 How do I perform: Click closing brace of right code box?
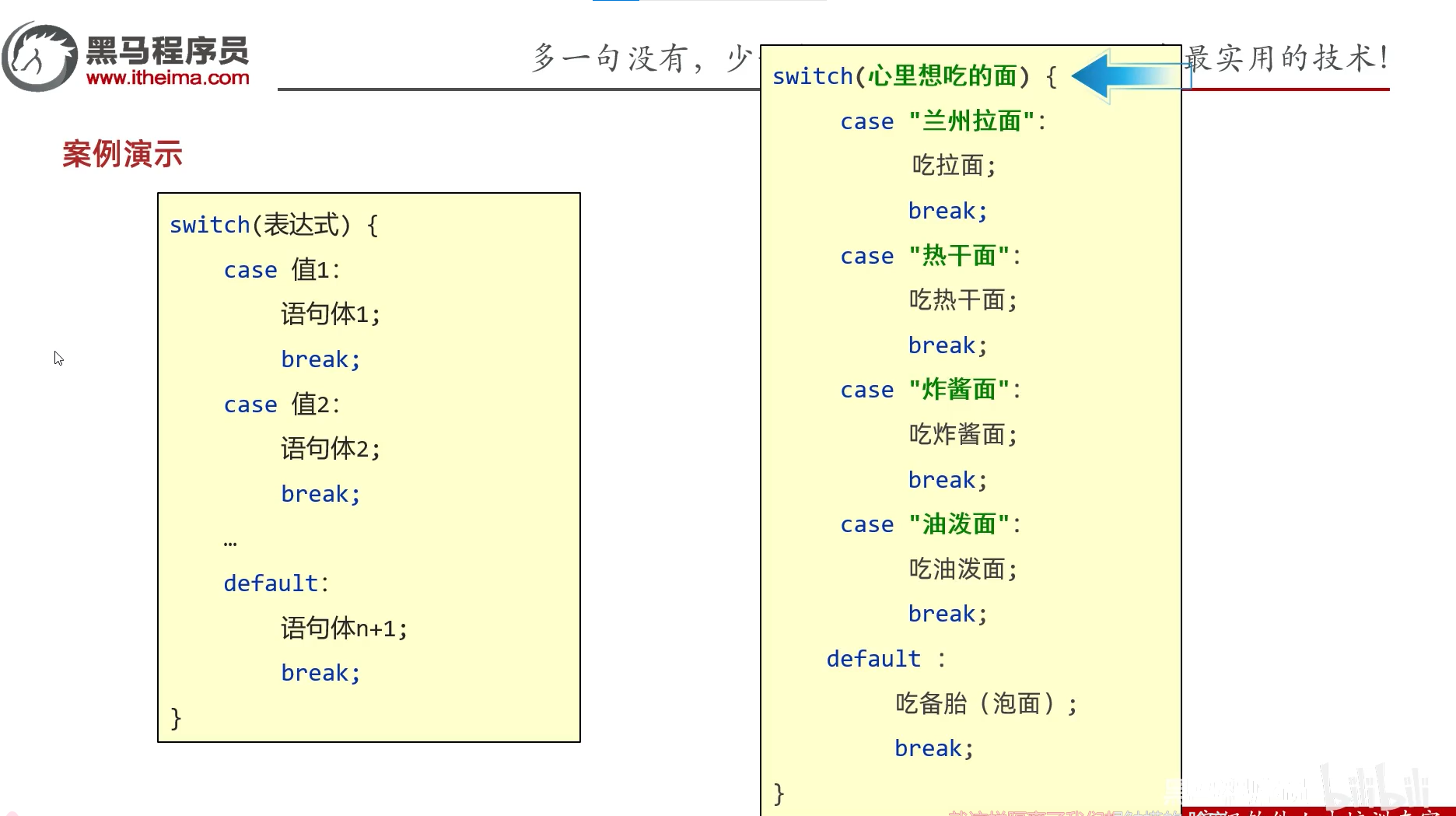click(779, 793)
